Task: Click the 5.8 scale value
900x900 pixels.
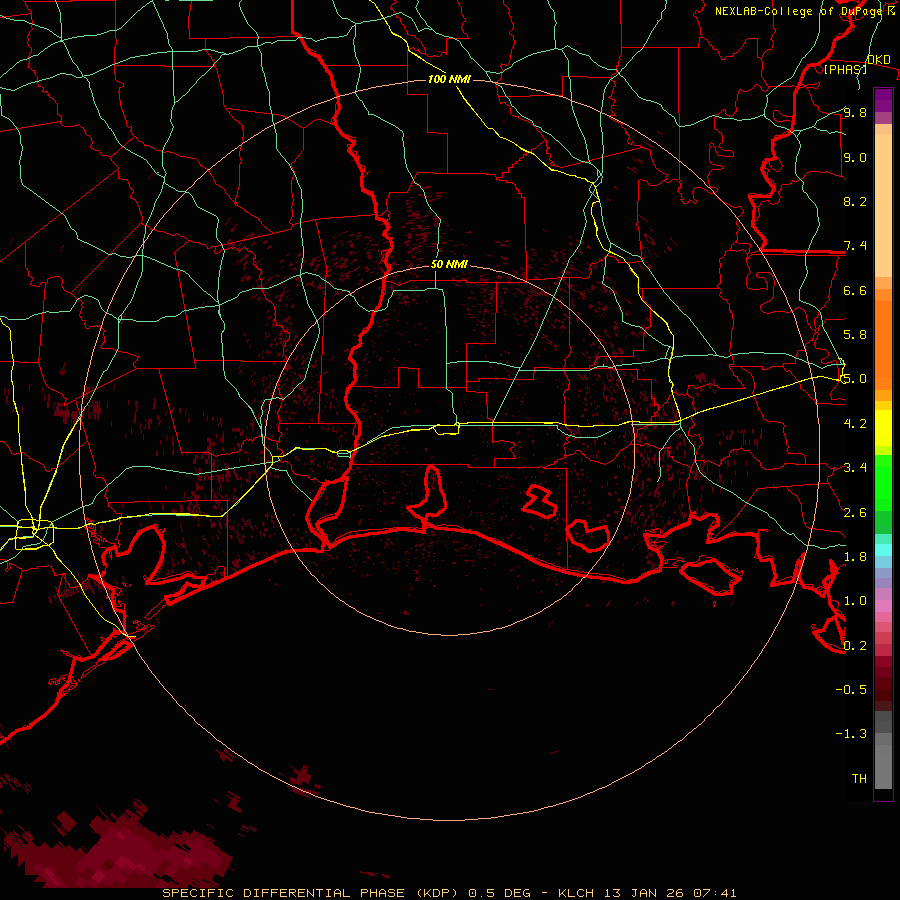Action: 855,335
